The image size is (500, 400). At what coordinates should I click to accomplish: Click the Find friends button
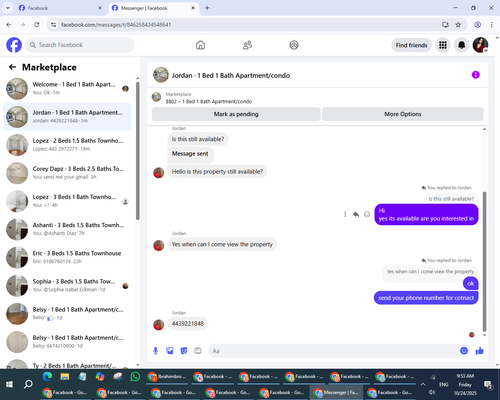pyautogui.click(x=411, y=45)
